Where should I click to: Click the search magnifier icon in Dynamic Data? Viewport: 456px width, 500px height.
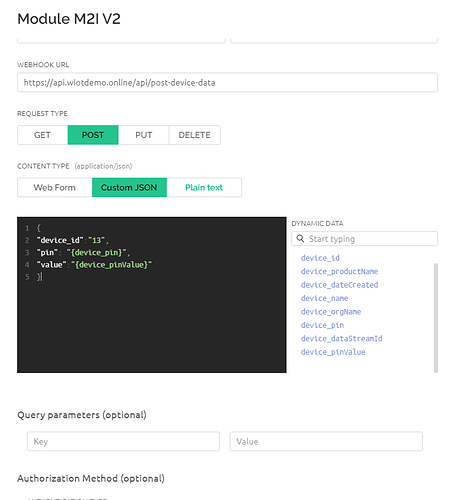[300, 239]
